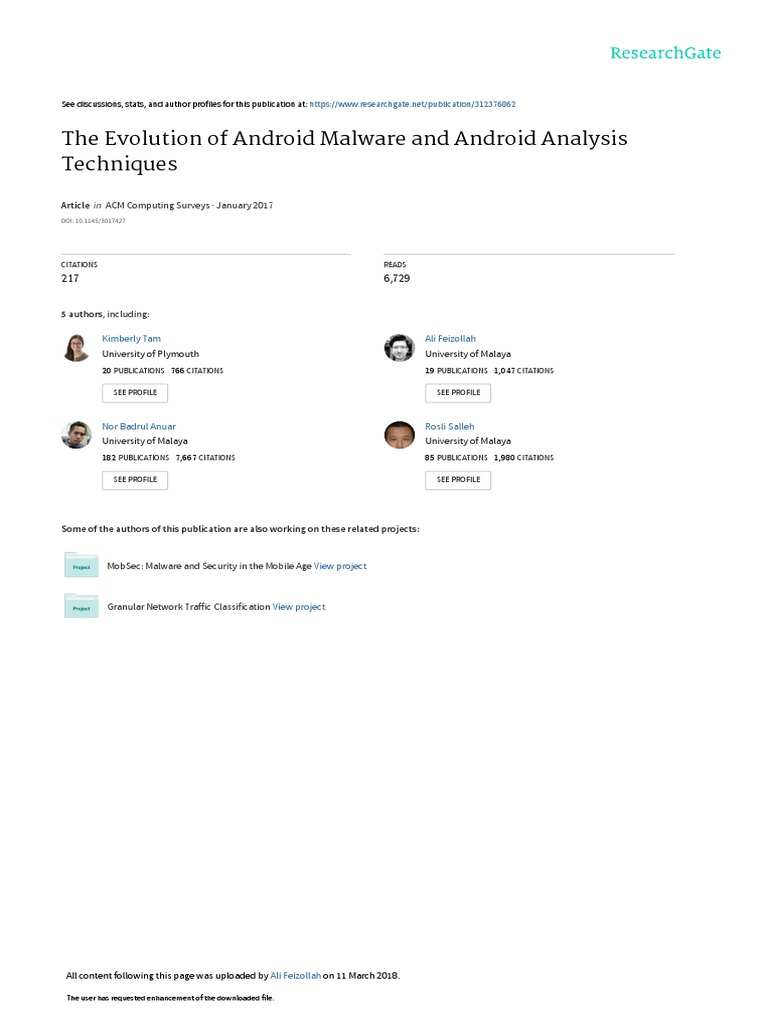Image resolution: width=768 pixels, height=1024 pixels.
Task: Click the ResearchGate logo
Action: pos(665,53)
